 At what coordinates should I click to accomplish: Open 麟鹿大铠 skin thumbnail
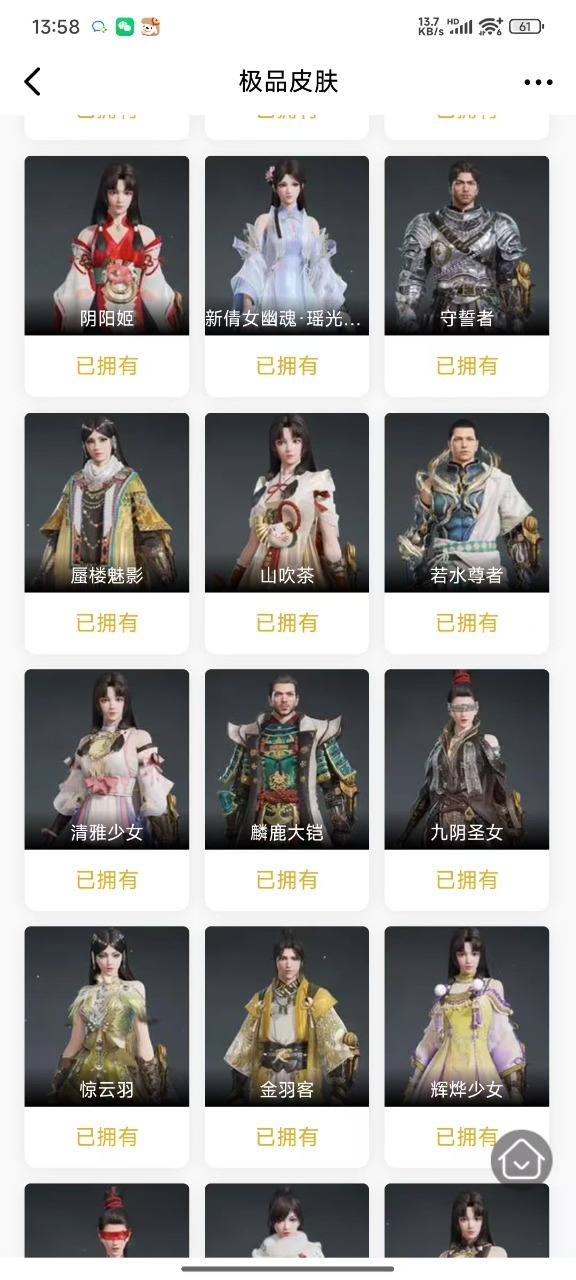(x=287, y=759)
